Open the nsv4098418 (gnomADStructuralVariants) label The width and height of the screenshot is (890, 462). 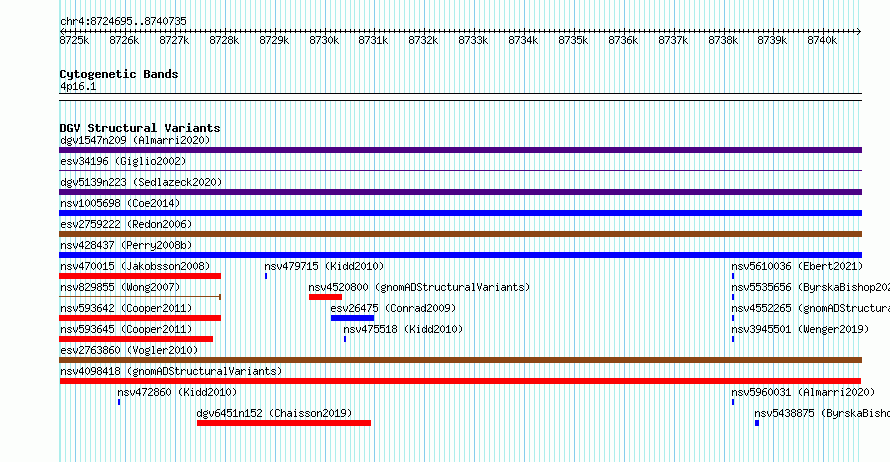pos(171,371)
